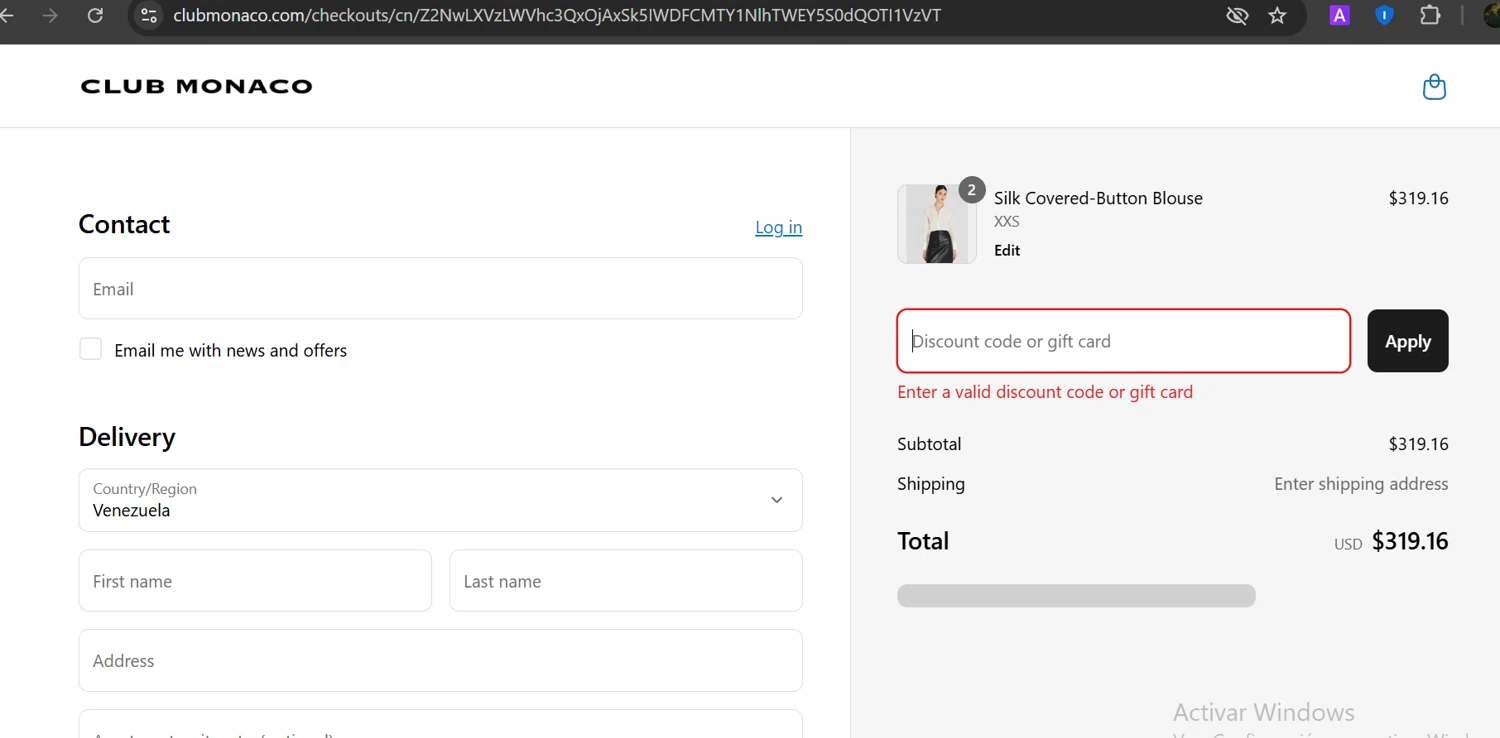The height and width of the screenshot is (738, 1500).
Task: Toggle Email me with news and offers
Action: (91, 349)
